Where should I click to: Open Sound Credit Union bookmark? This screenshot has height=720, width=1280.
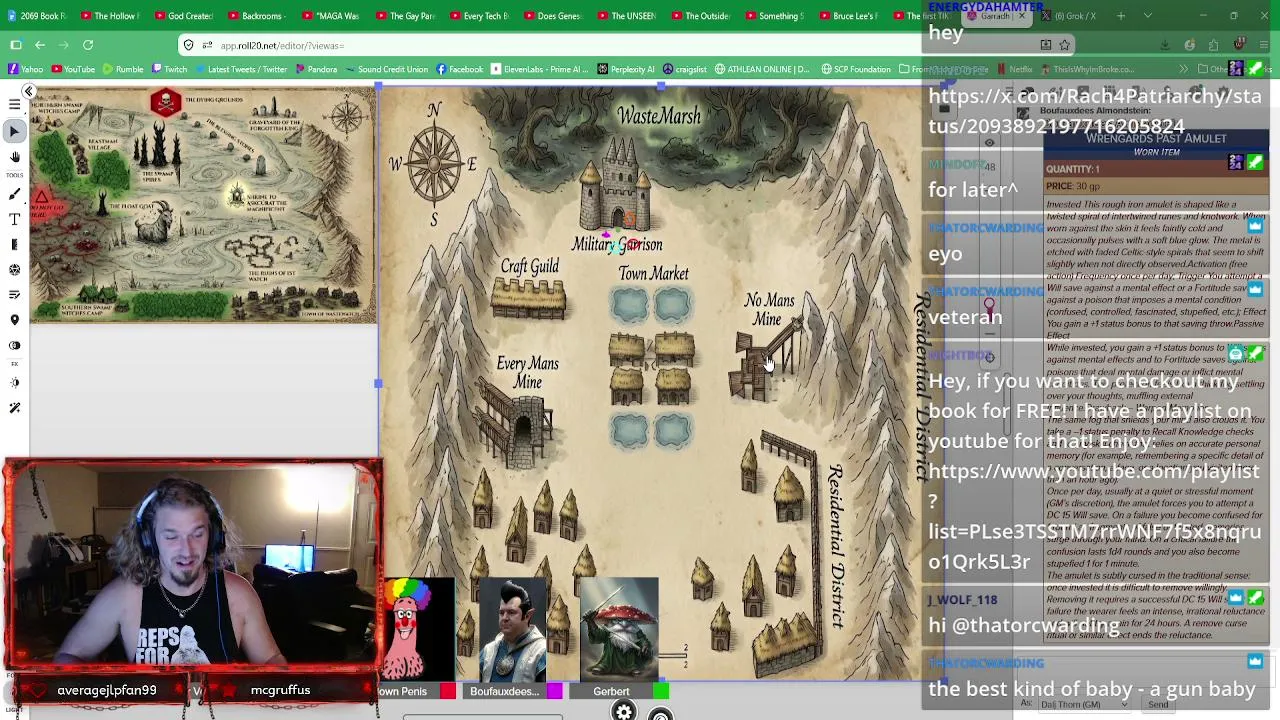click(x=386, y=69)
